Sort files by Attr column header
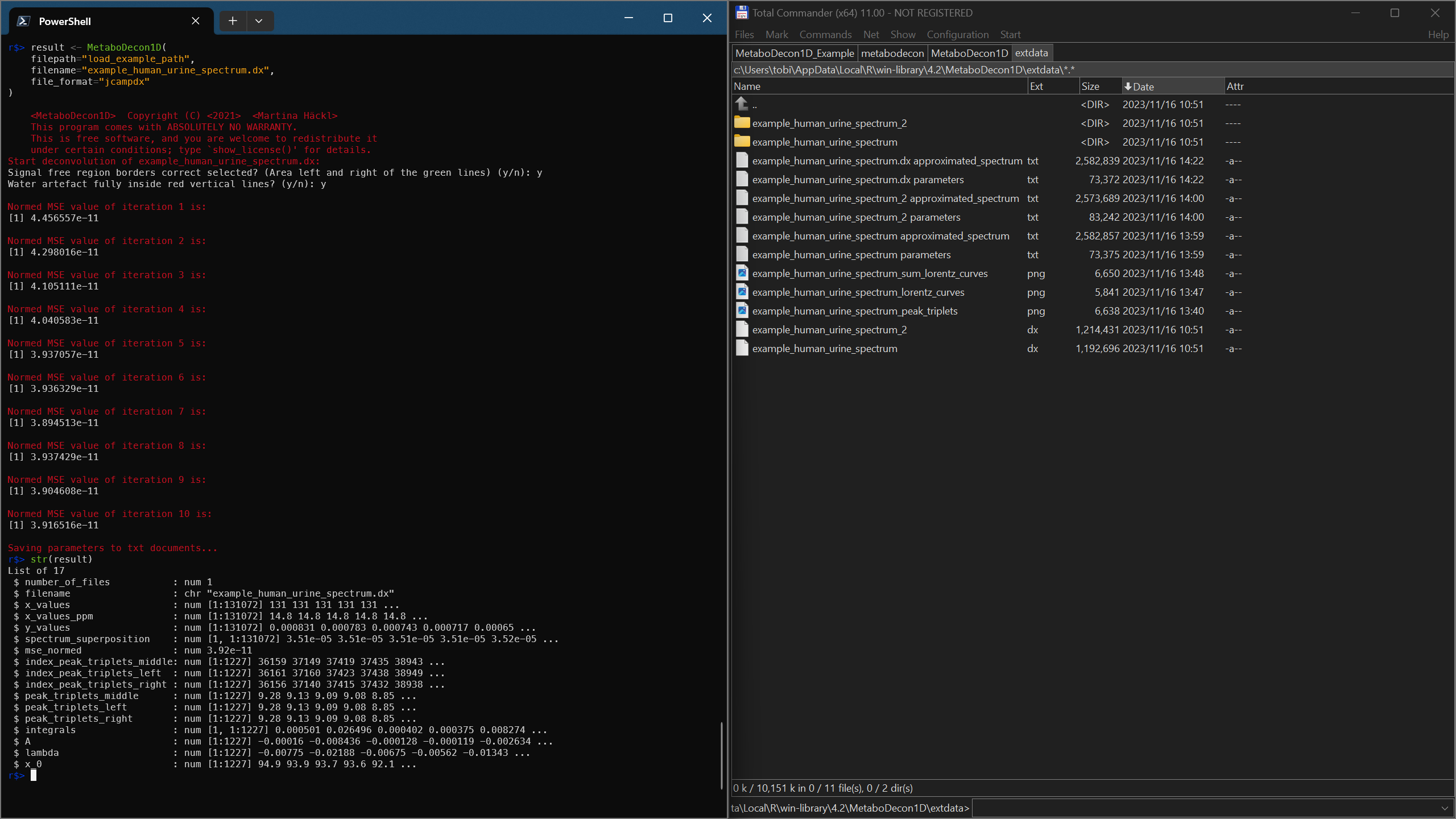 click(1339, 86)
